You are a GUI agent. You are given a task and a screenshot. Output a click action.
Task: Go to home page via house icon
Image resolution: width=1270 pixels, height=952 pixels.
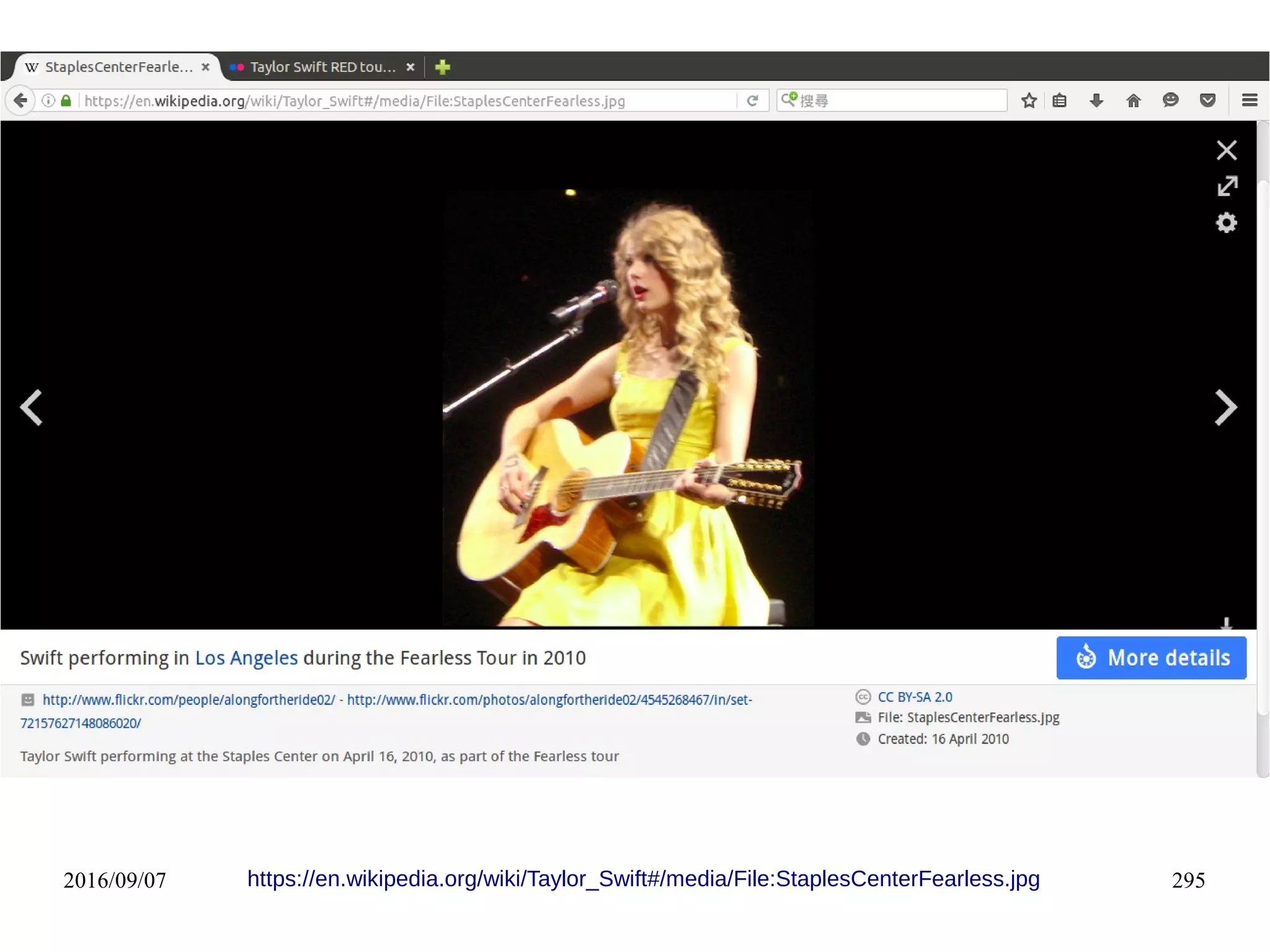click(1134, 100)
